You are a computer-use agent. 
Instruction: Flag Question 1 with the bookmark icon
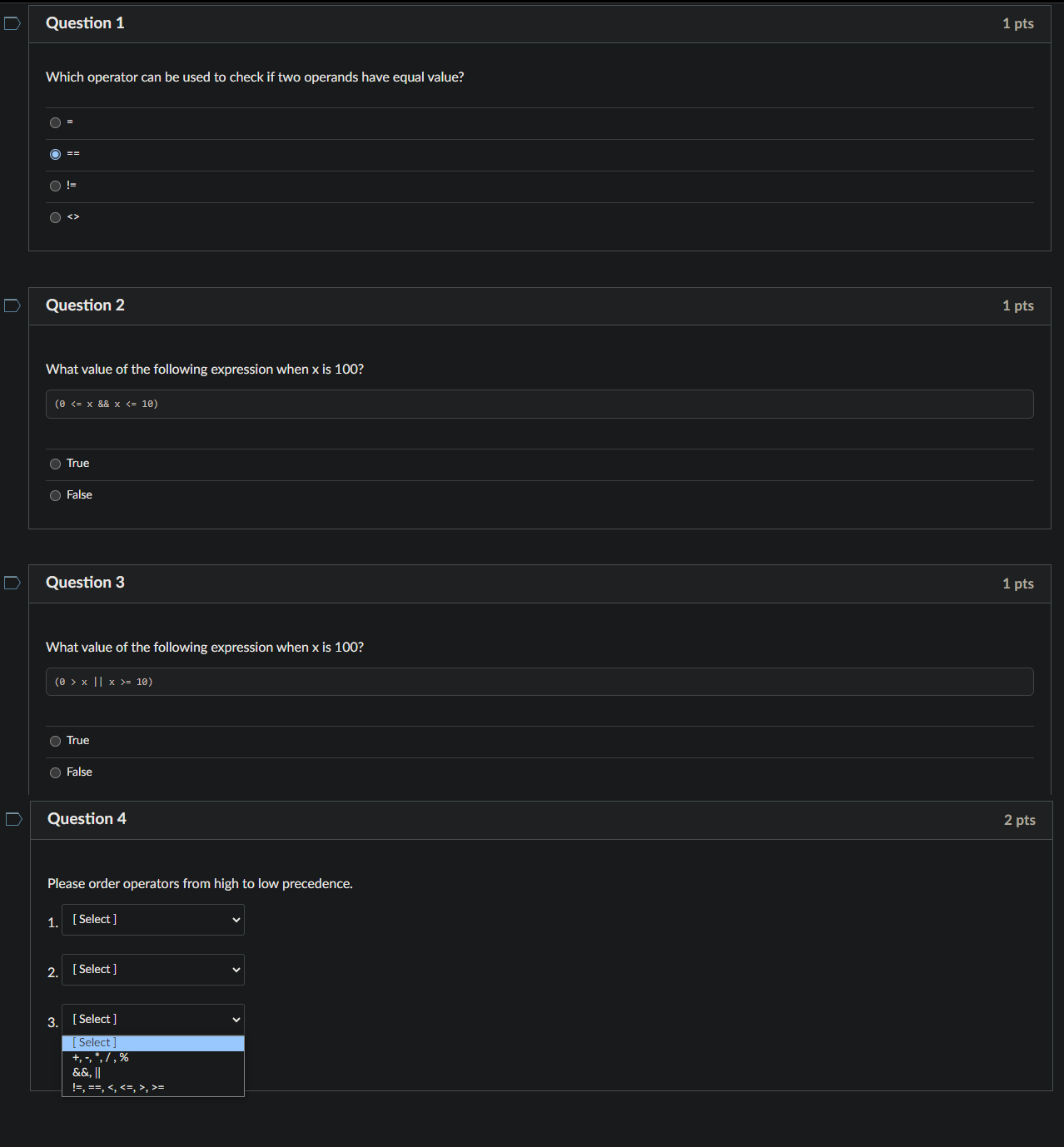(12, 23)
